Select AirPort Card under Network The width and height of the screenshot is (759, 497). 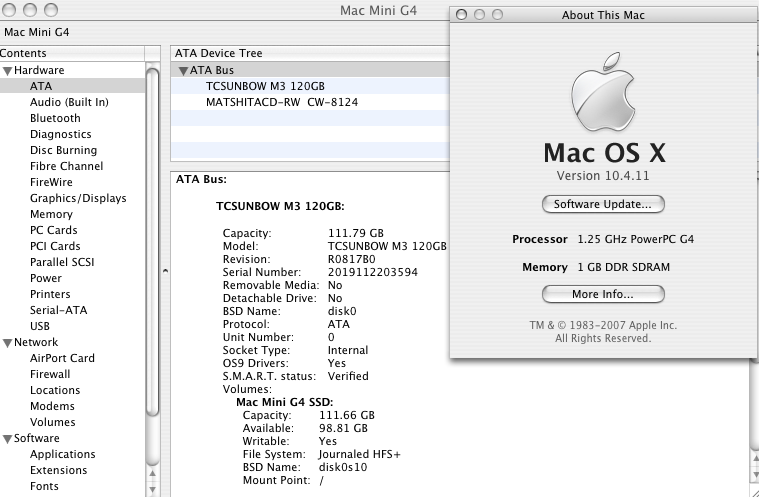click(62, 358)
